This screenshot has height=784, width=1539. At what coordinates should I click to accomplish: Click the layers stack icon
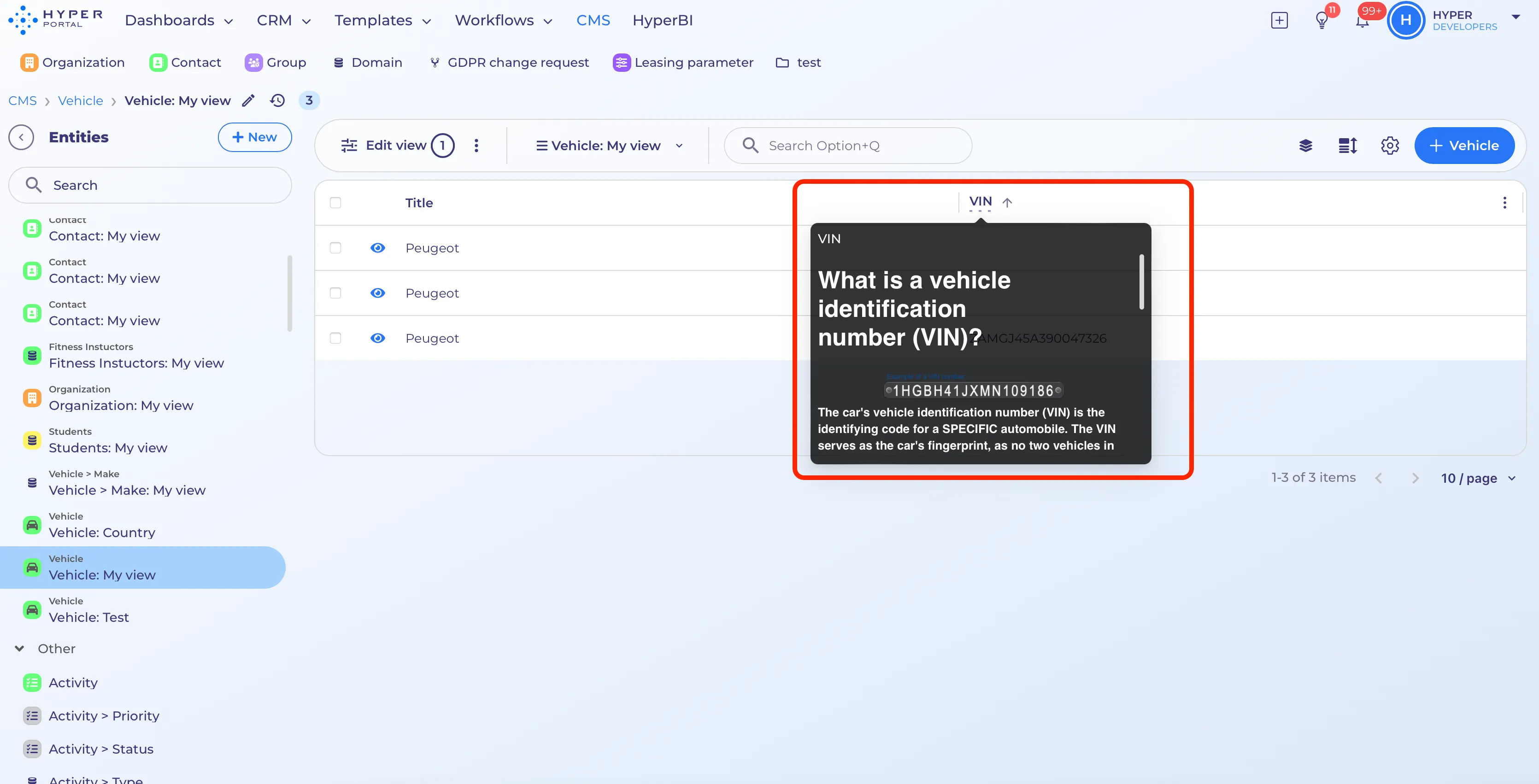(x=1305, y=146)
